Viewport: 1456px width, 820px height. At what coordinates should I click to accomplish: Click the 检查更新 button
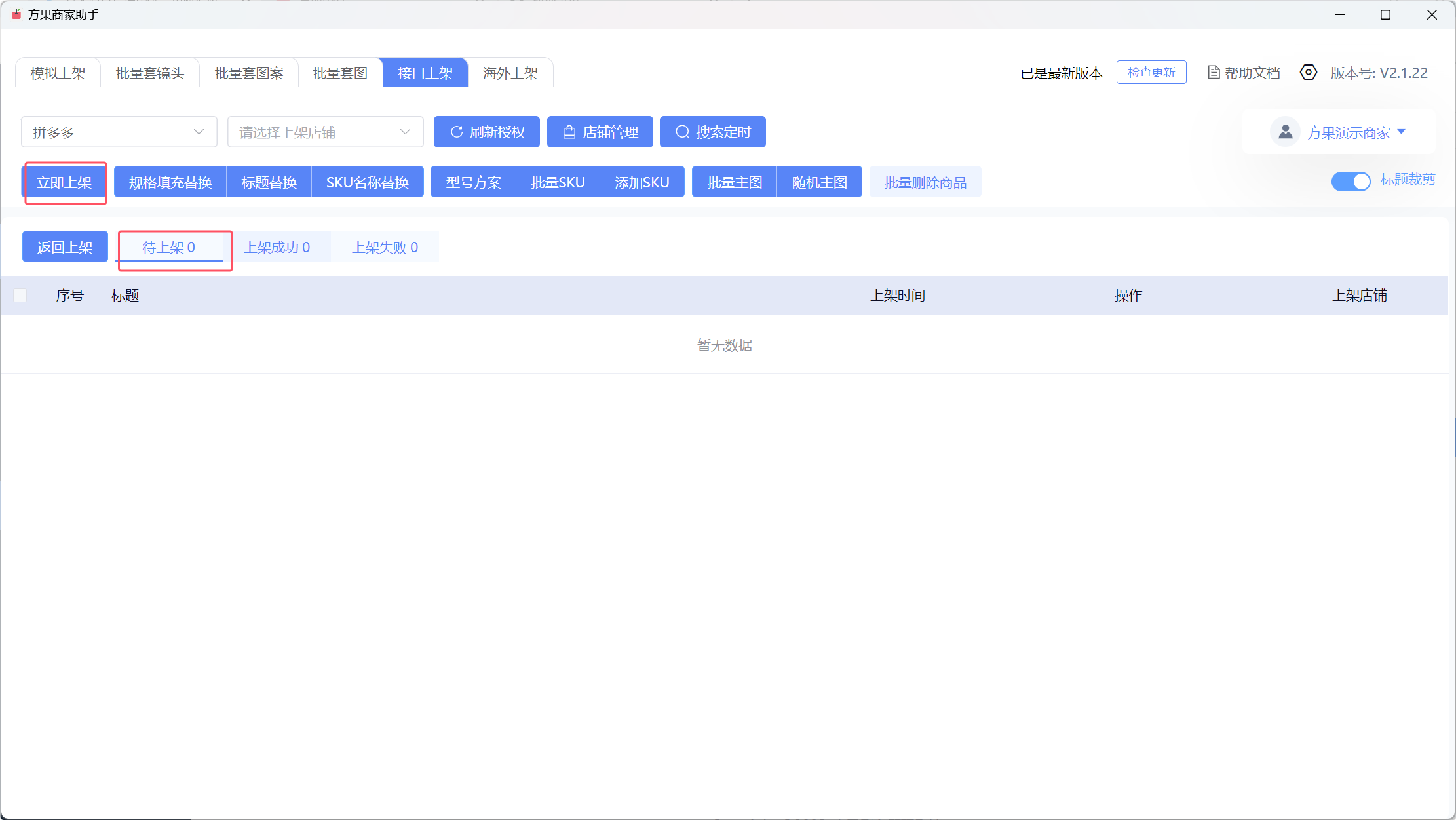(1151, 72)
